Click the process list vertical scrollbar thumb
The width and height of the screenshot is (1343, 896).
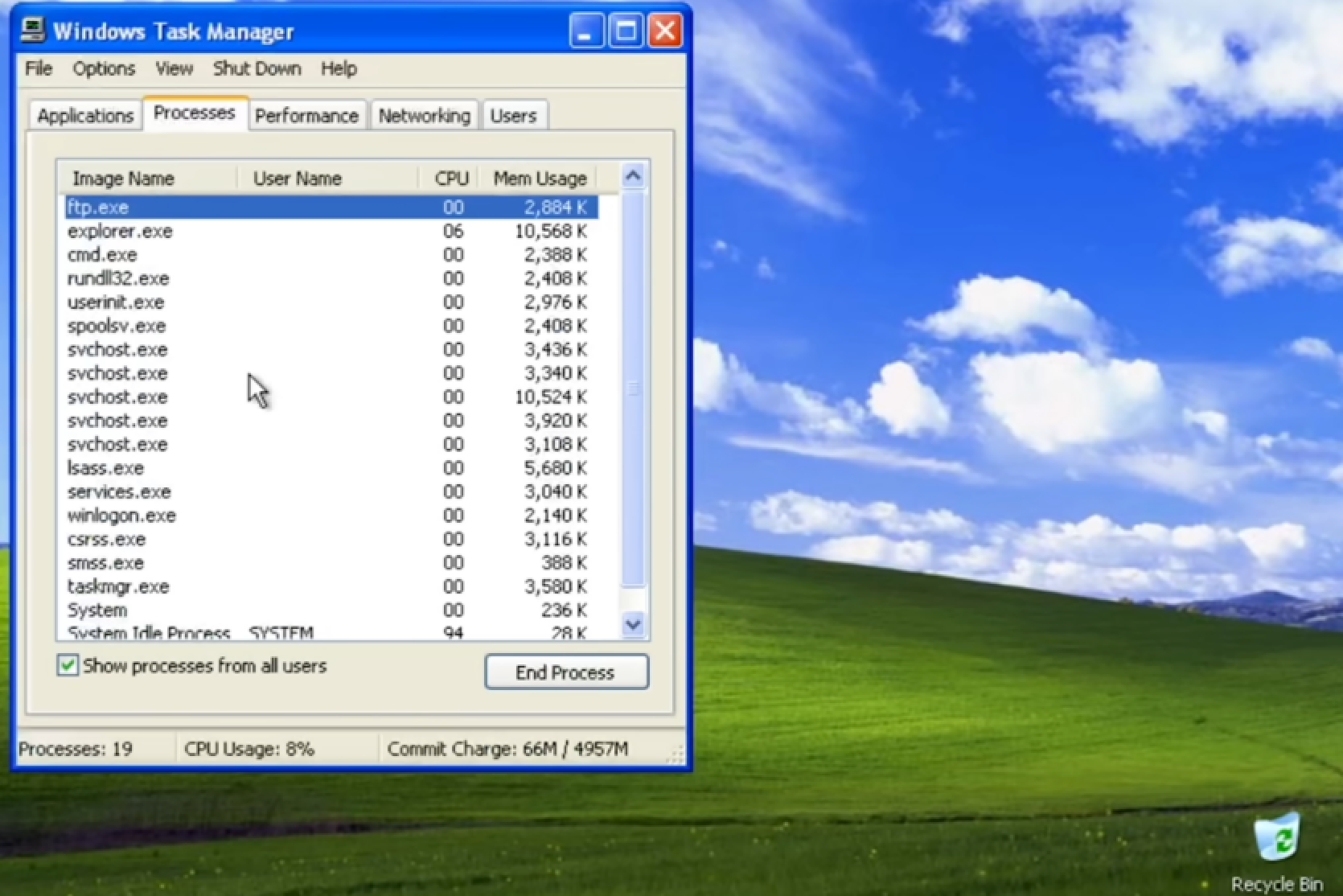point(633,388)
